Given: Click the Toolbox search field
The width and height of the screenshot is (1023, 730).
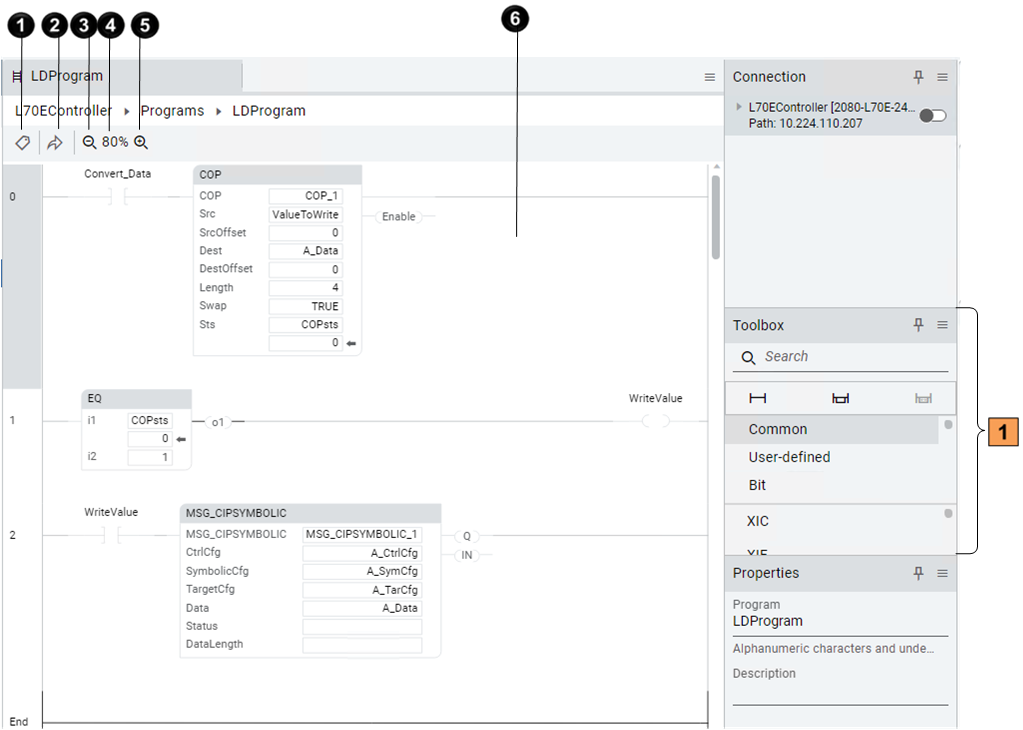Looking at the screenshot, I should tap(850, 357).
